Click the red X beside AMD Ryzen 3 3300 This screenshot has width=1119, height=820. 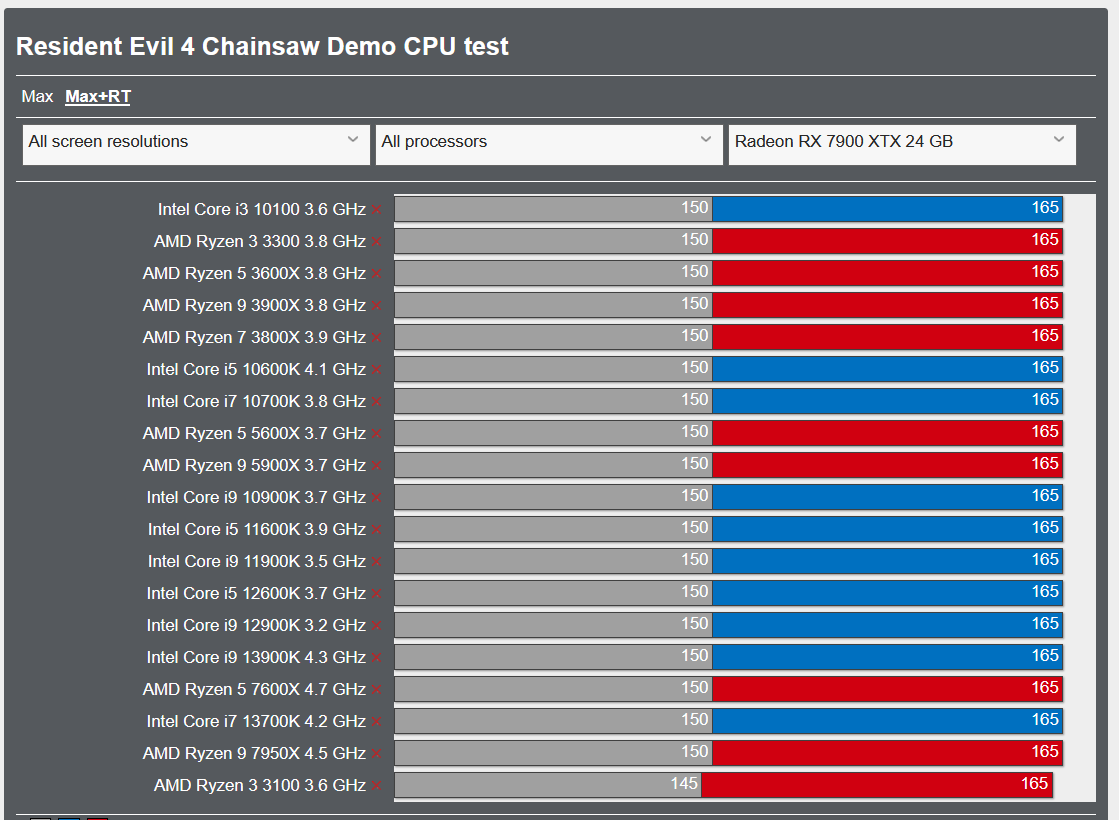point(376,242)
